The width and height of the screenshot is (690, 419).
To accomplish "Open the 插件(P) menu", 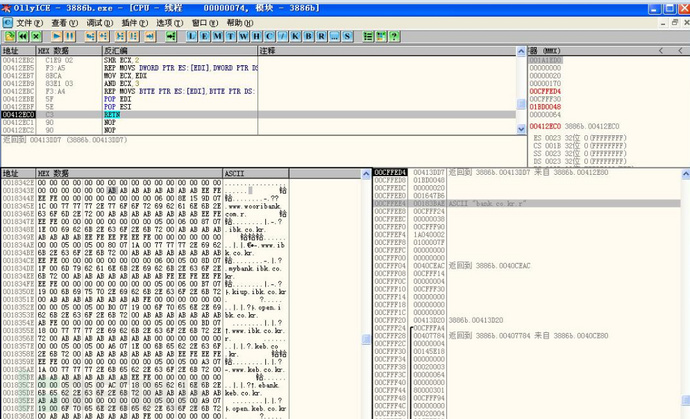I will pos(135,23).
